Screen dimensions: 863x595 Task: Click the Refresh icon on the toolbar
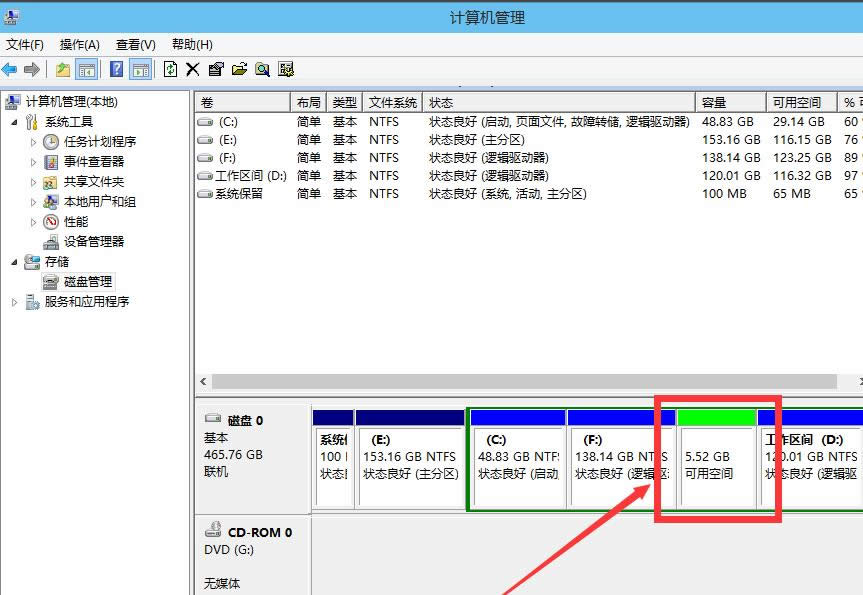click(170, 68)
